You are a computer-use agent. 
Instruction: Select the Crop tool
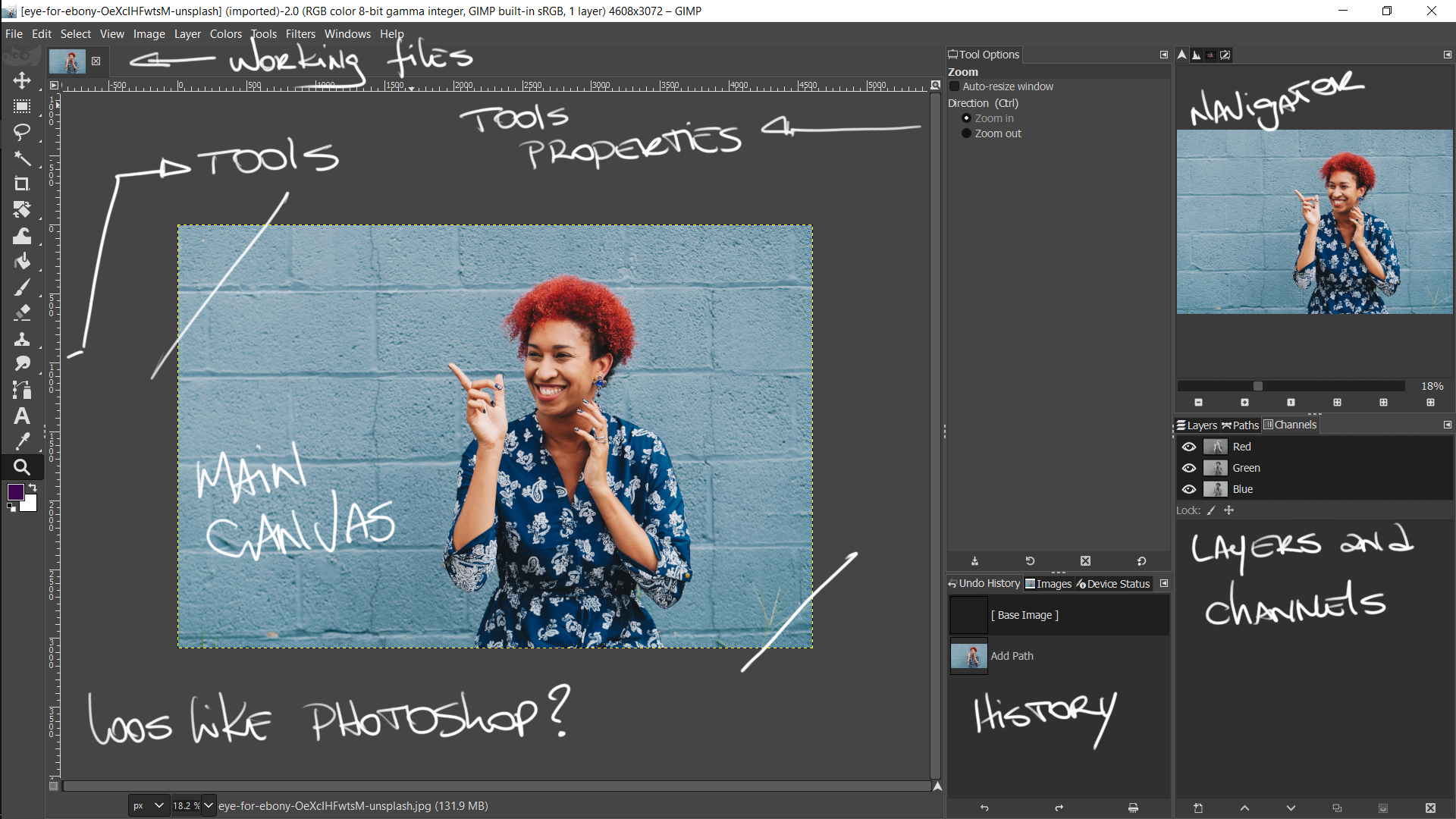pyautogui.click(x=22, y=184)
